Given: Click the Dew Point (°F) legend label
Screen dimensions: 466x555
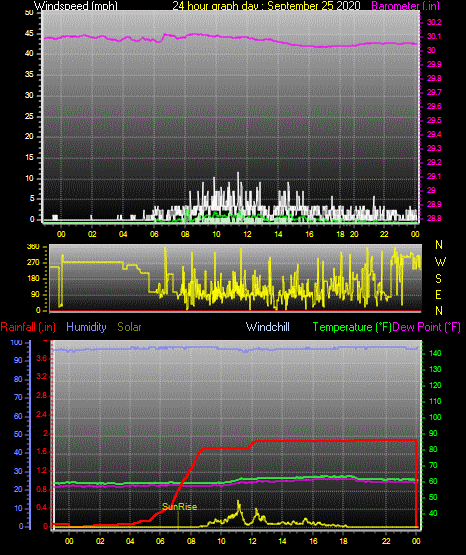Looking at the screenshot, I should 427,327.
